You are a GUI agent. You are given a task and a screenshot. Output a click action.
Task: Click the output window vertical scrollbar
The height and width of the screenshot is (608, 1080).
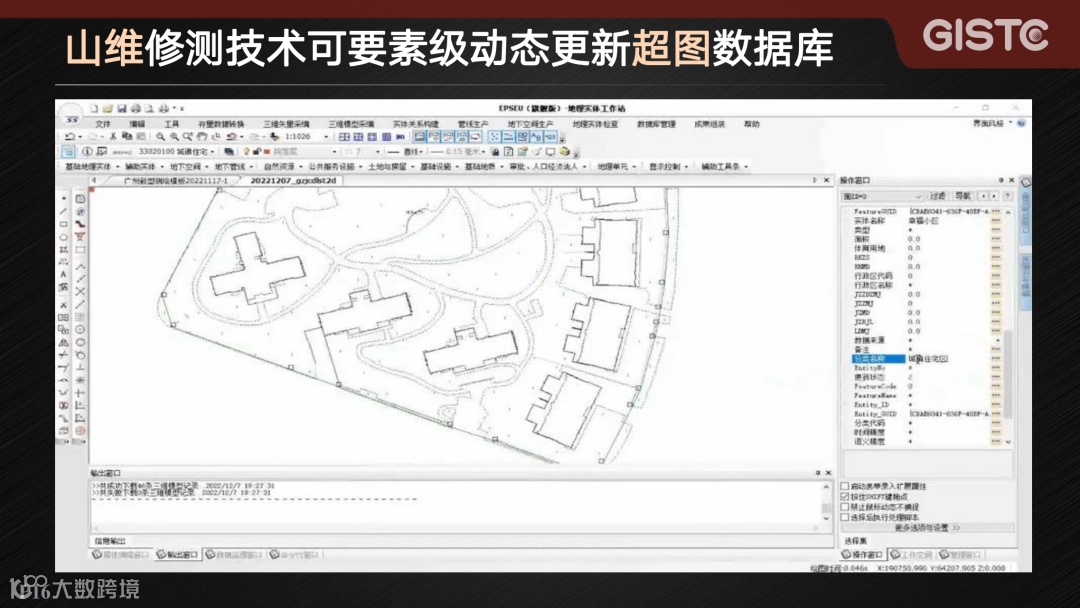coord(827,502)
